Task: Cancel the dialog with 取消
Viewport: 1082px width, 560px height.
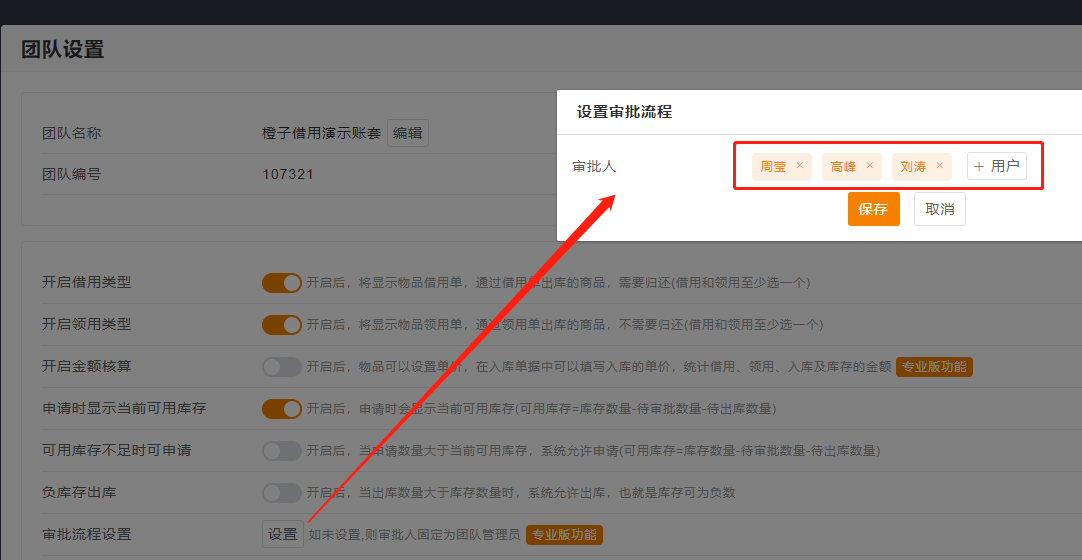Action: (939, 209)
